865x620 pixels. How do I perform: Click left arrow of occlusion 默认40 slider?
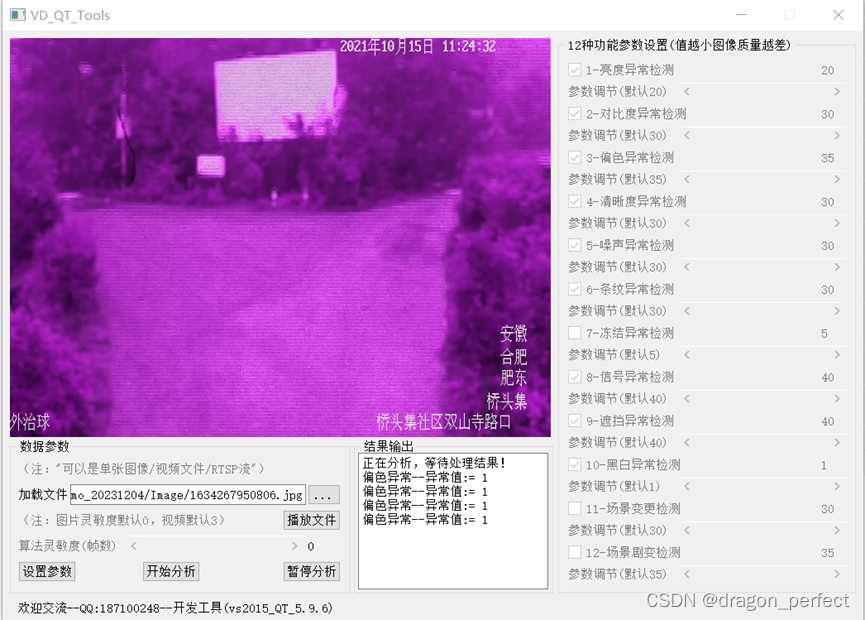[x=687, y=442]
